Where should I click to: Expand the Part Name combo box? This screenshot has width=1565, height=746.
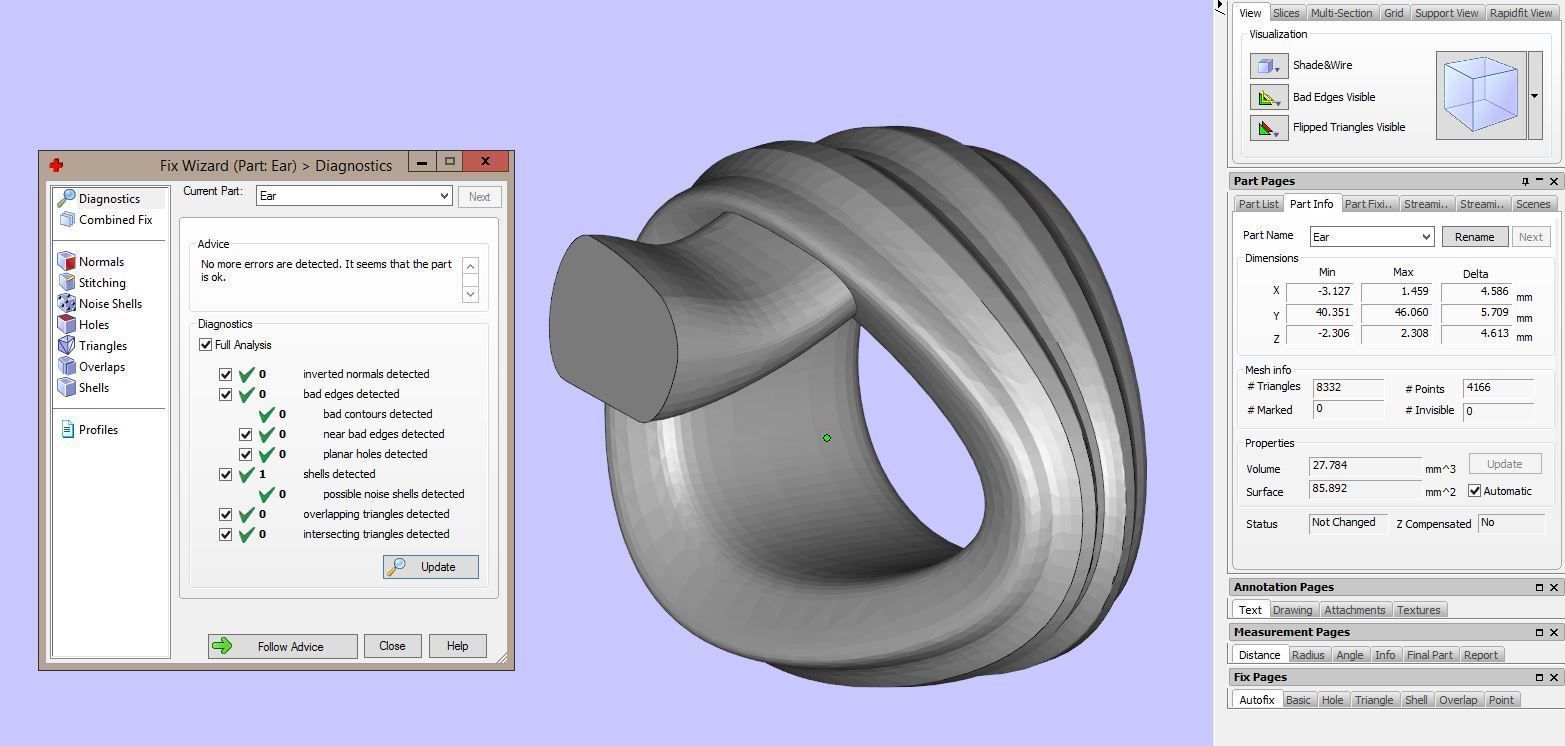coord(1425,237)
